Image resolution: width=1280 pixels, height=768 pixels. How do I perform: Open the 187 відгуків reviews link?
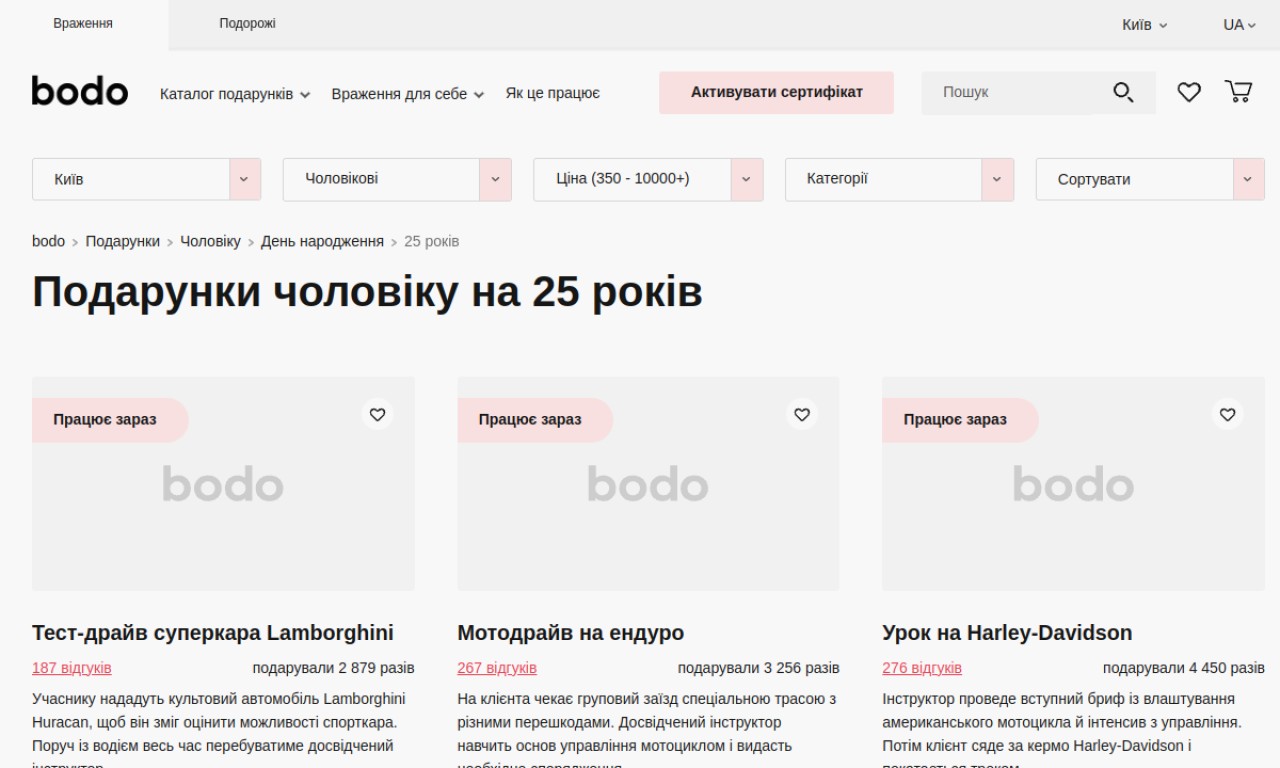tap(72, 668)
